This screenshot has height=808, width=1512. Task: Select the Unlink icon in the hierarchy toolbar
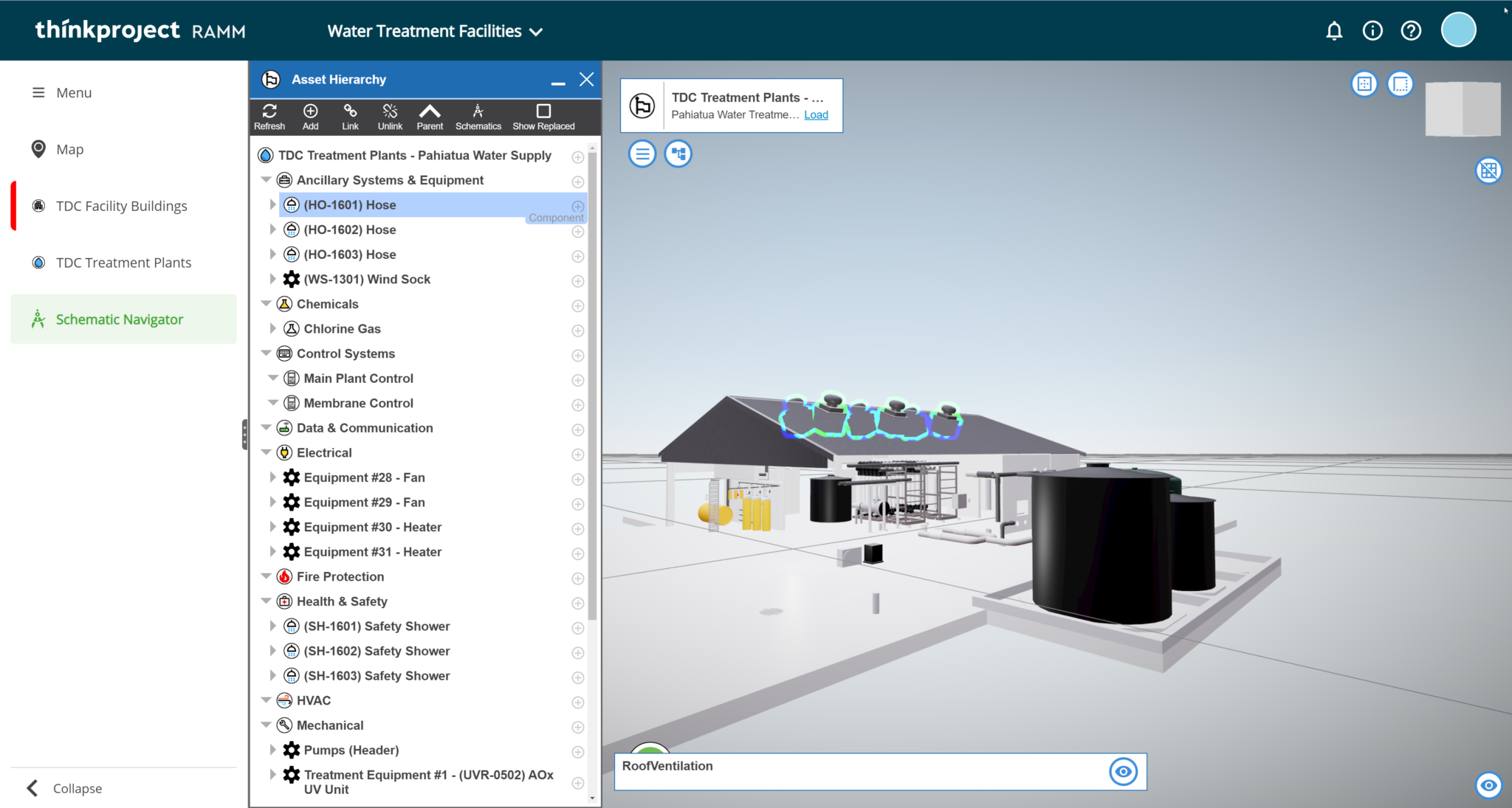[x=390, y=116]
